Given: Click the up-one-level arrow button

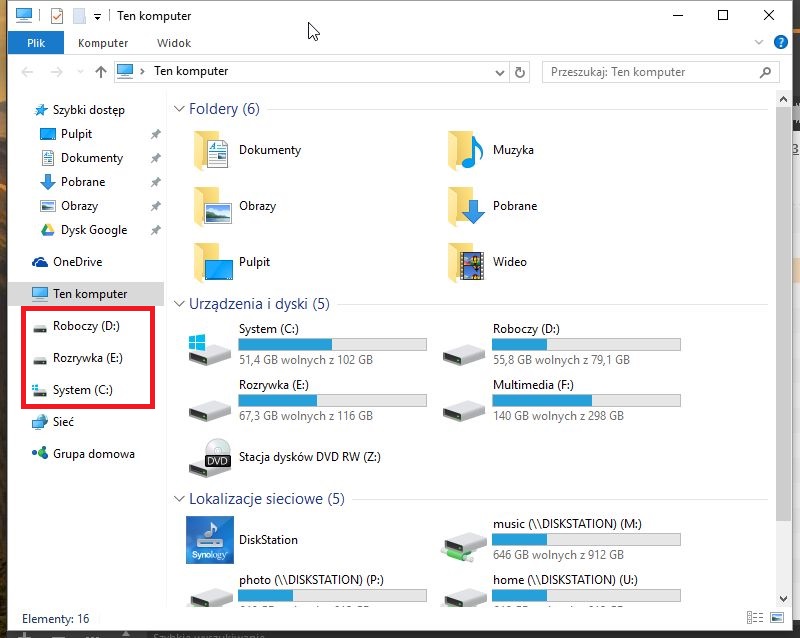Looking at the screenshot, I should 100,72.
